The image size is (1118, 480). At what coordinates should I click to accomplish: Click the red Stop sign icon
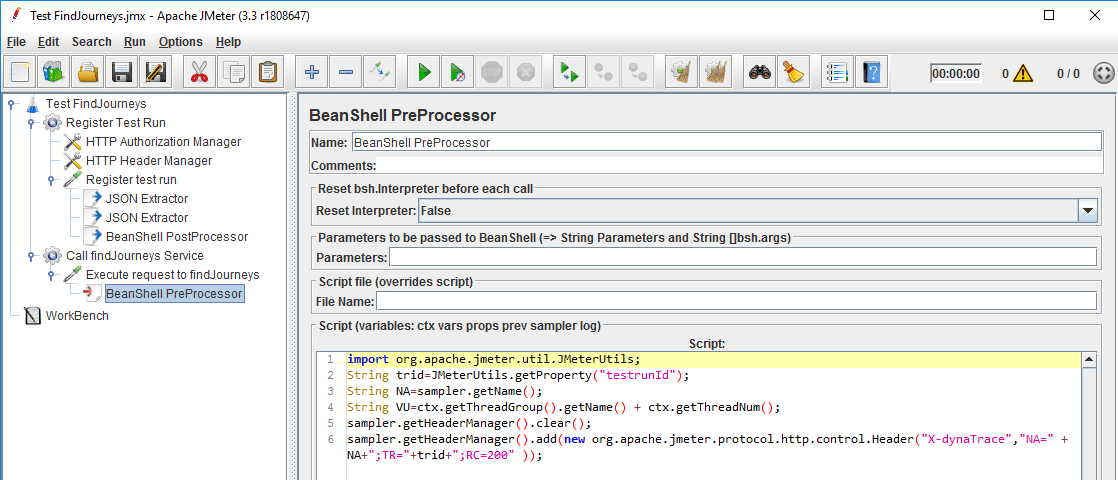click(492, 72)
